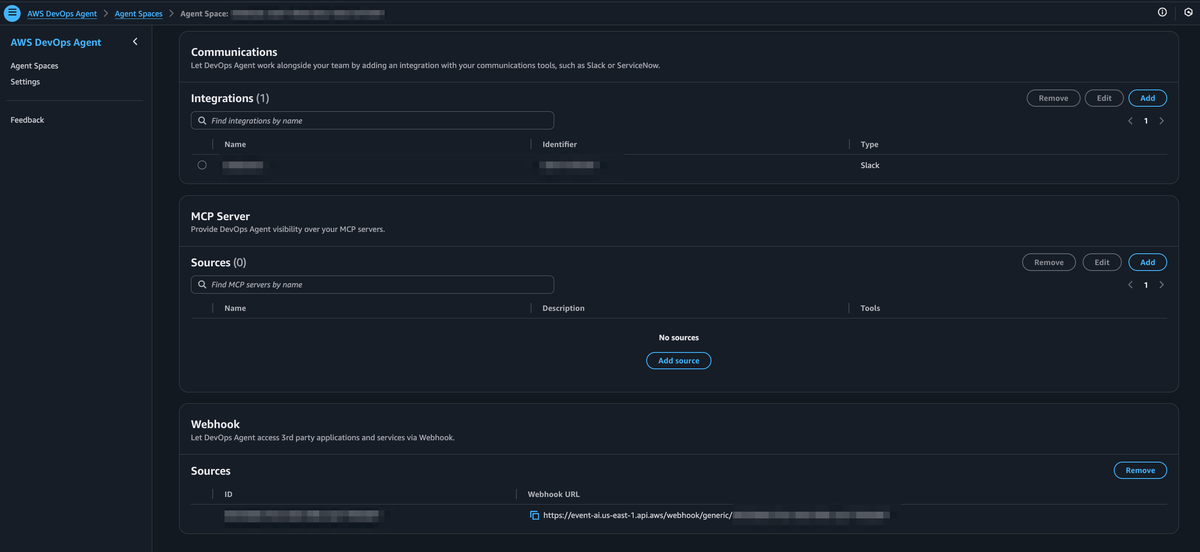Select page 1 in MCP Server pagination

point(1146,285)
